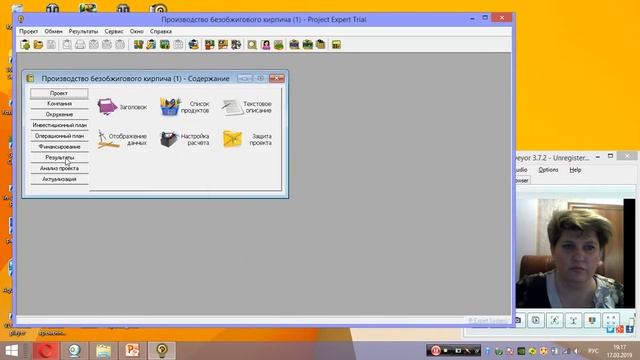Viewport: 640px width, 360px height.
Task: Click the Save diskette toolbar icon
Action: [x=51, y=44]
